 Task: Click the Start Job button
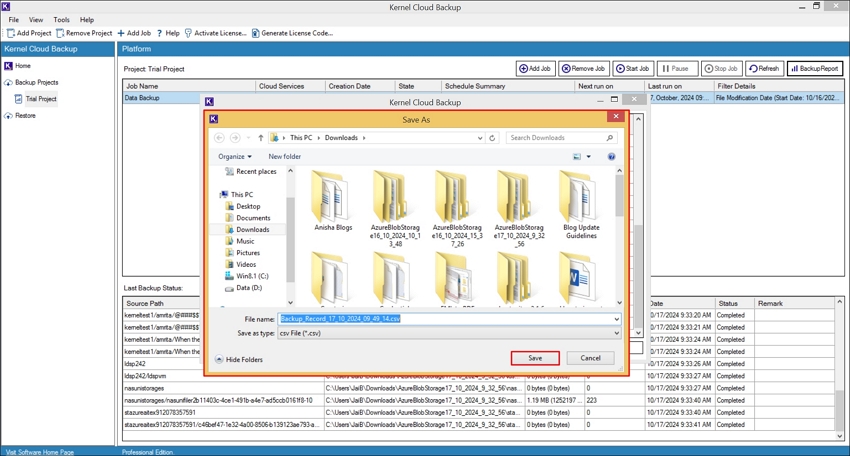point(633,69)
